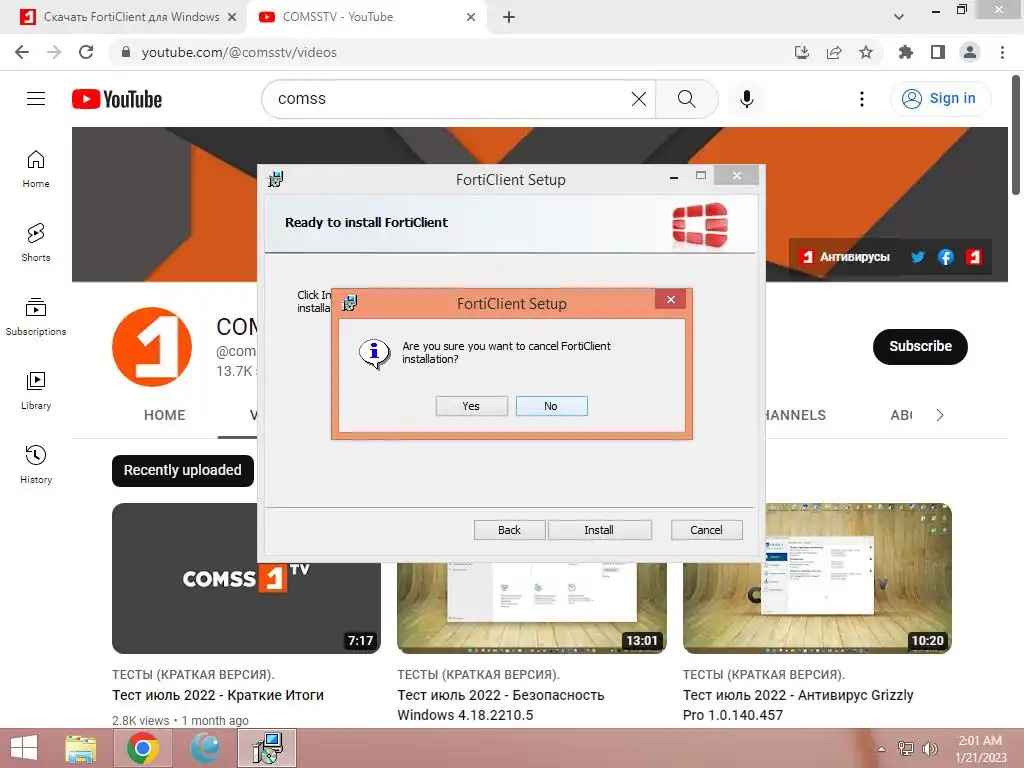Click Back in the FortiClient Setup window
Screen dimensions: 1024x768
click(509, 530)
